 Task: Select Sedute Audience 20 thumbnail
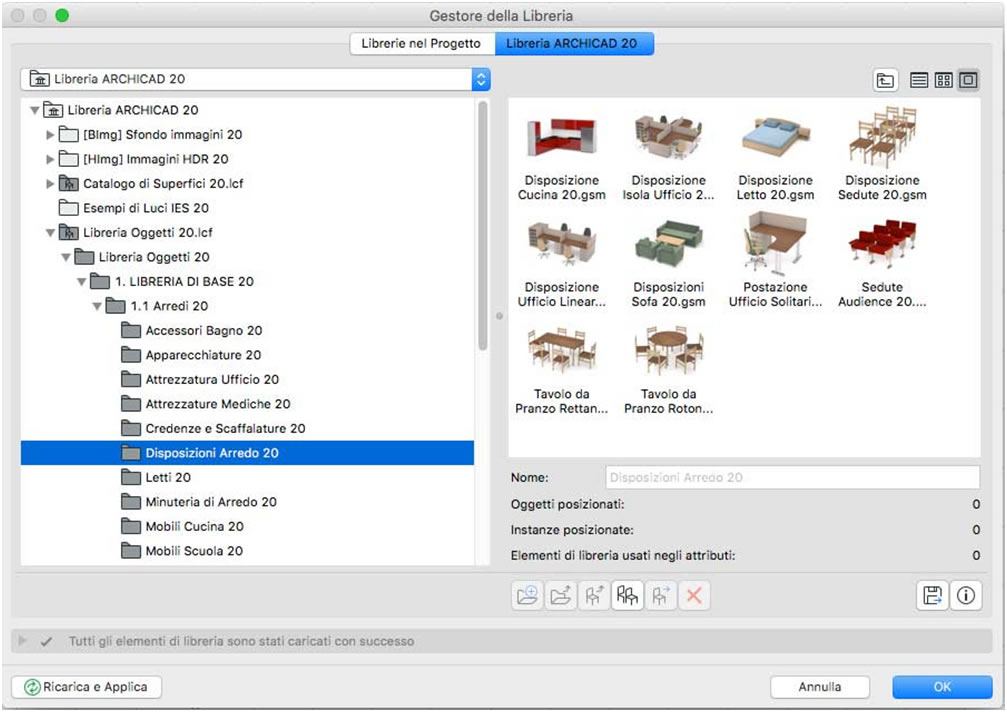point(882,263)
